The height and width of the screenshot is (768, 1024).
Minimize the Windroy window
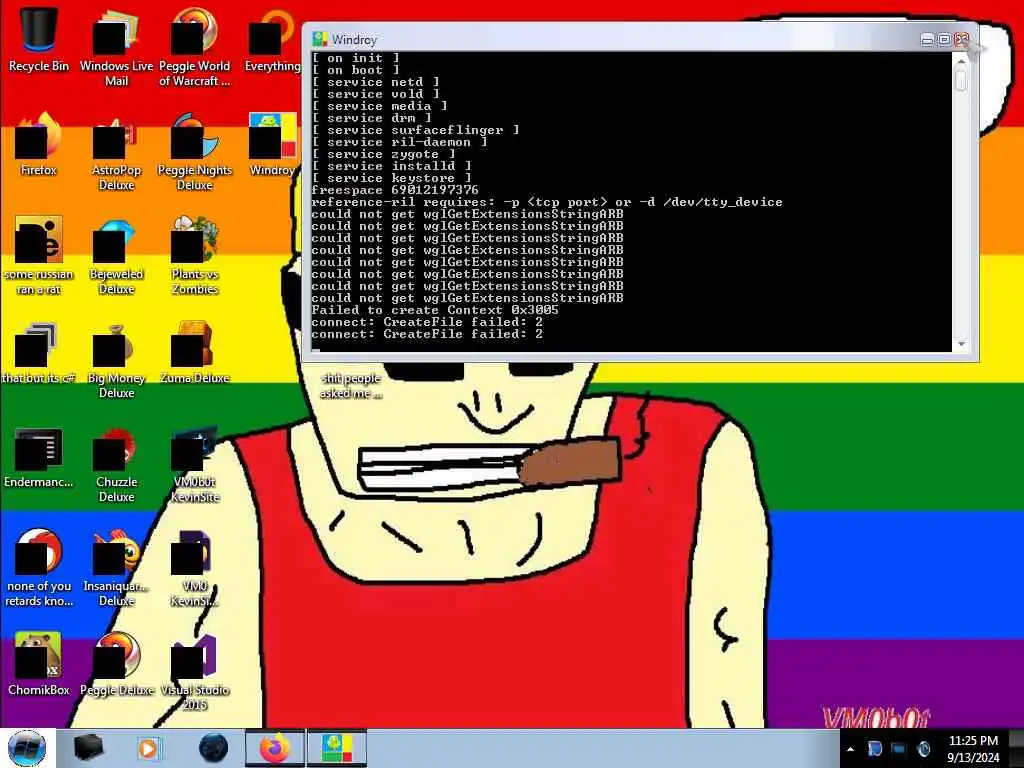click(927, 40)
